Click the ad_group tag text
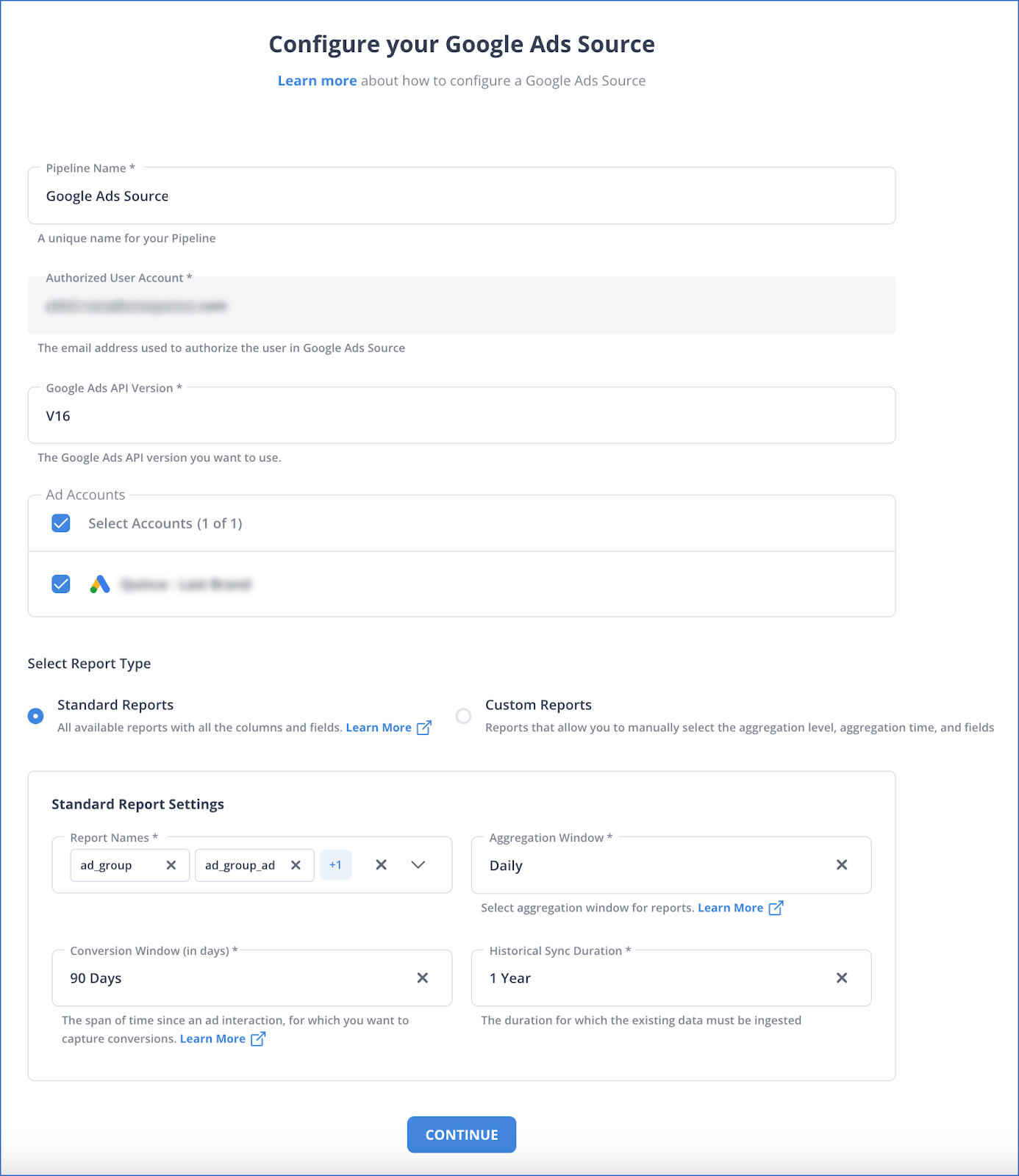1019x1176 pixels. [x=106, y=865]
